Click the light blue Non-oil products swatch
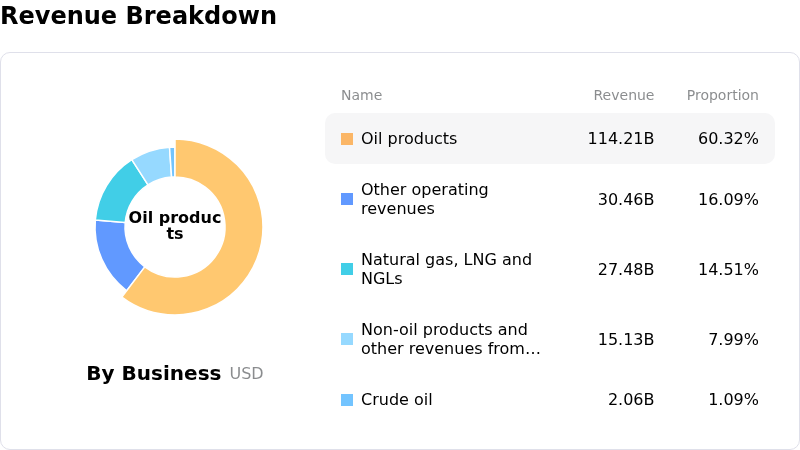The width and height of the screenshot is (800, 450). click(x=347, y=339)
